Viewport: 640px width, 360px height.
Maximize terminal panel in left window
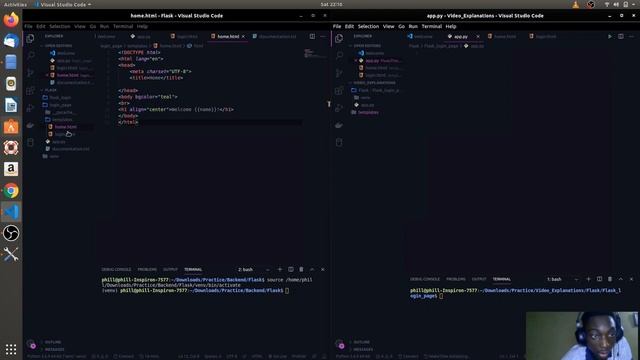coord(312,269)
